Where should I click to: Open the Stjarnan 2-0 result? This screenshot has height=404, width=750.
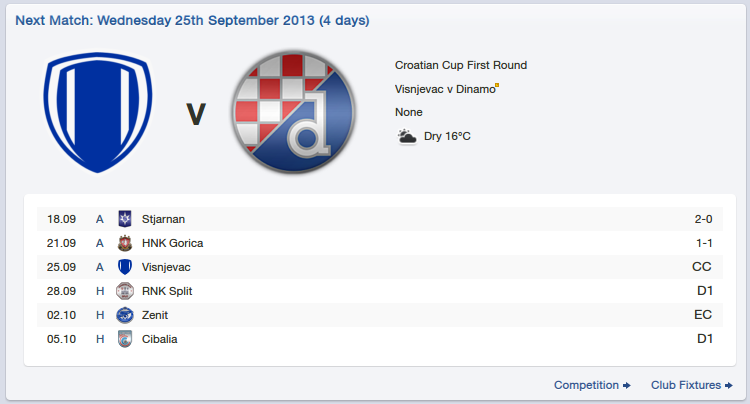pos(702,219)
